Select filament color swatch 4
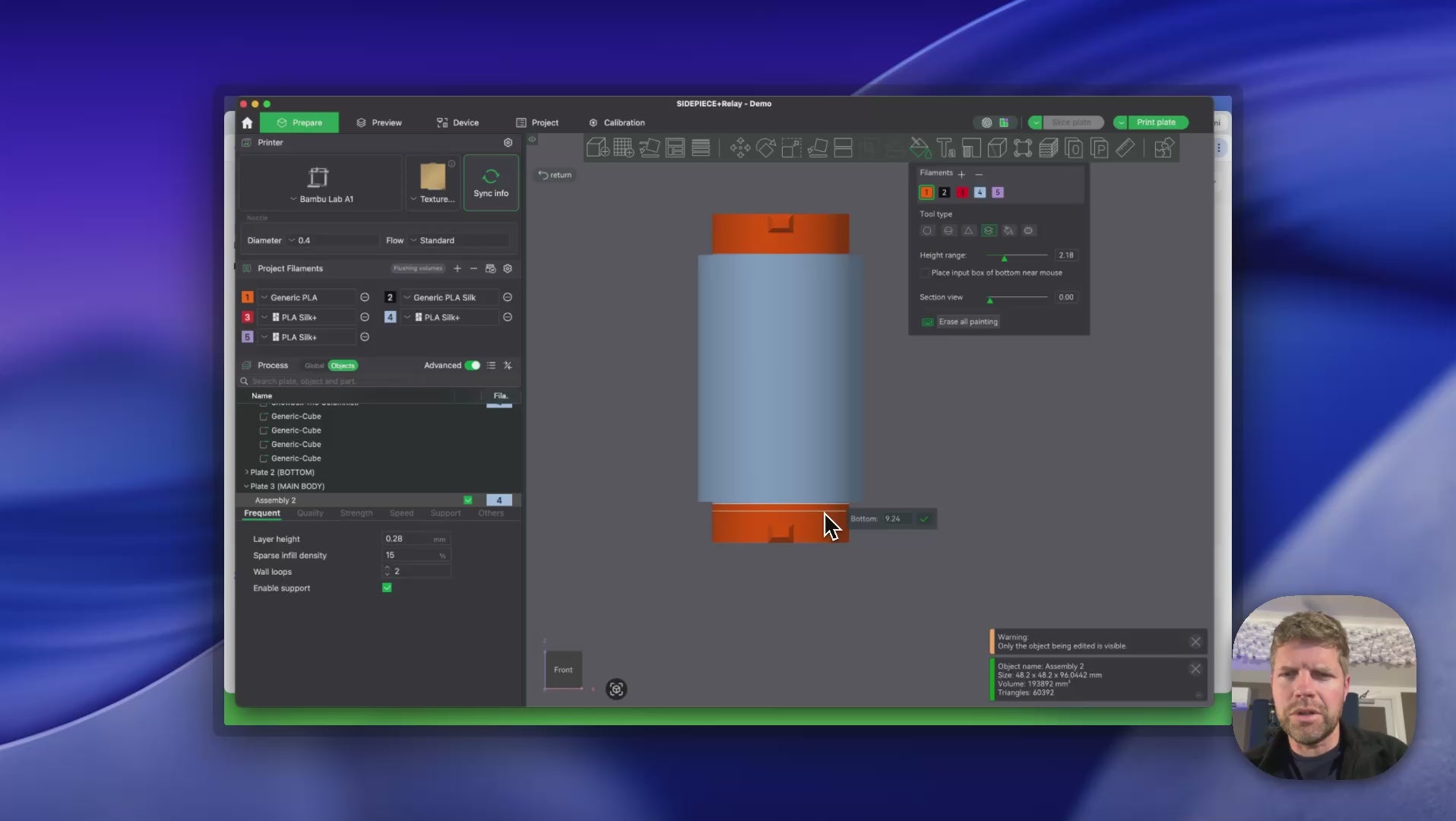Image resolution: width=1456 pixels, height=821 pixels. click(x=980, y=193)
